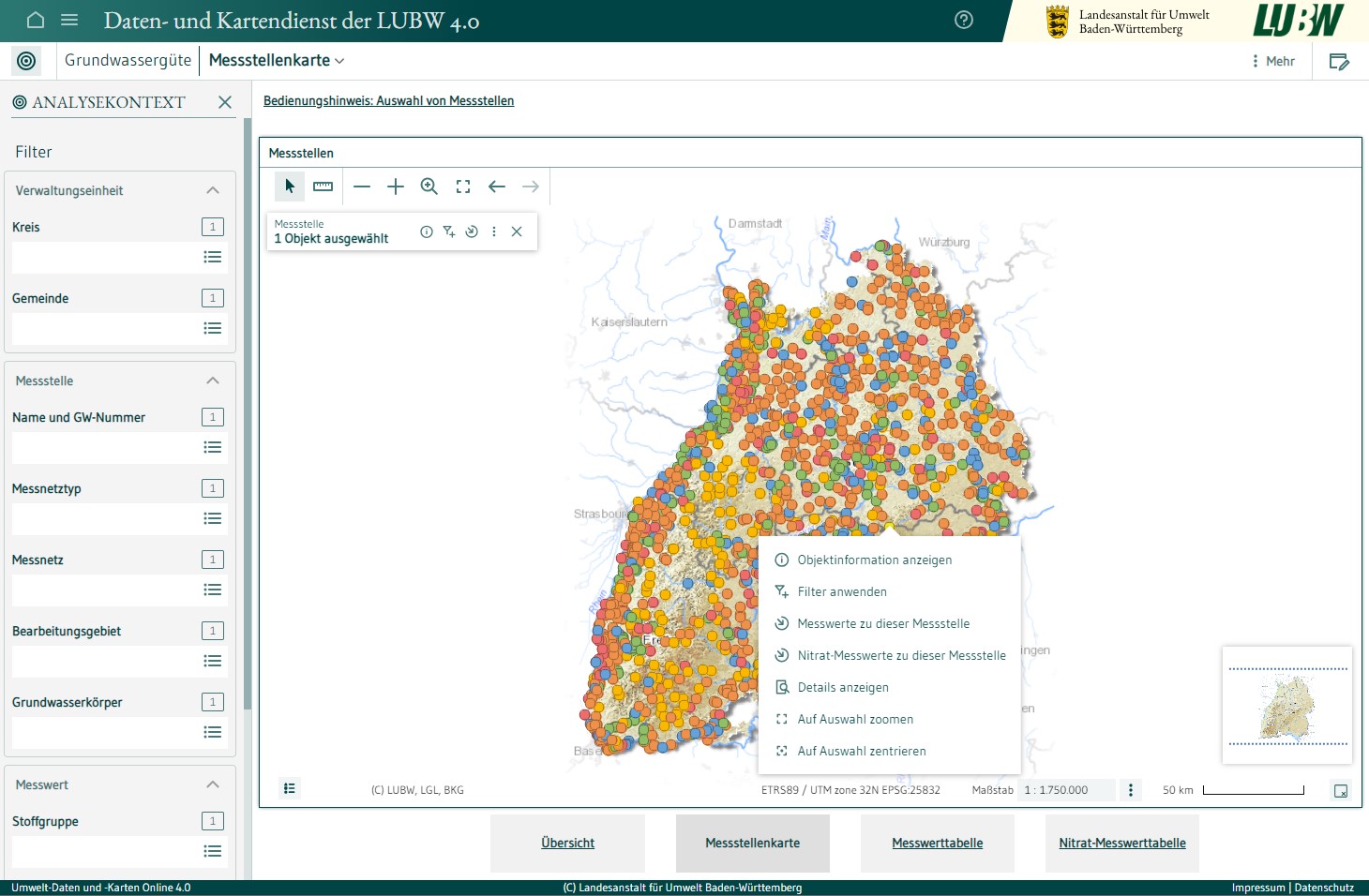Screen dimensions: 1369x896
Task: Click the analysis context target icon
Action: tap(26, 61)
